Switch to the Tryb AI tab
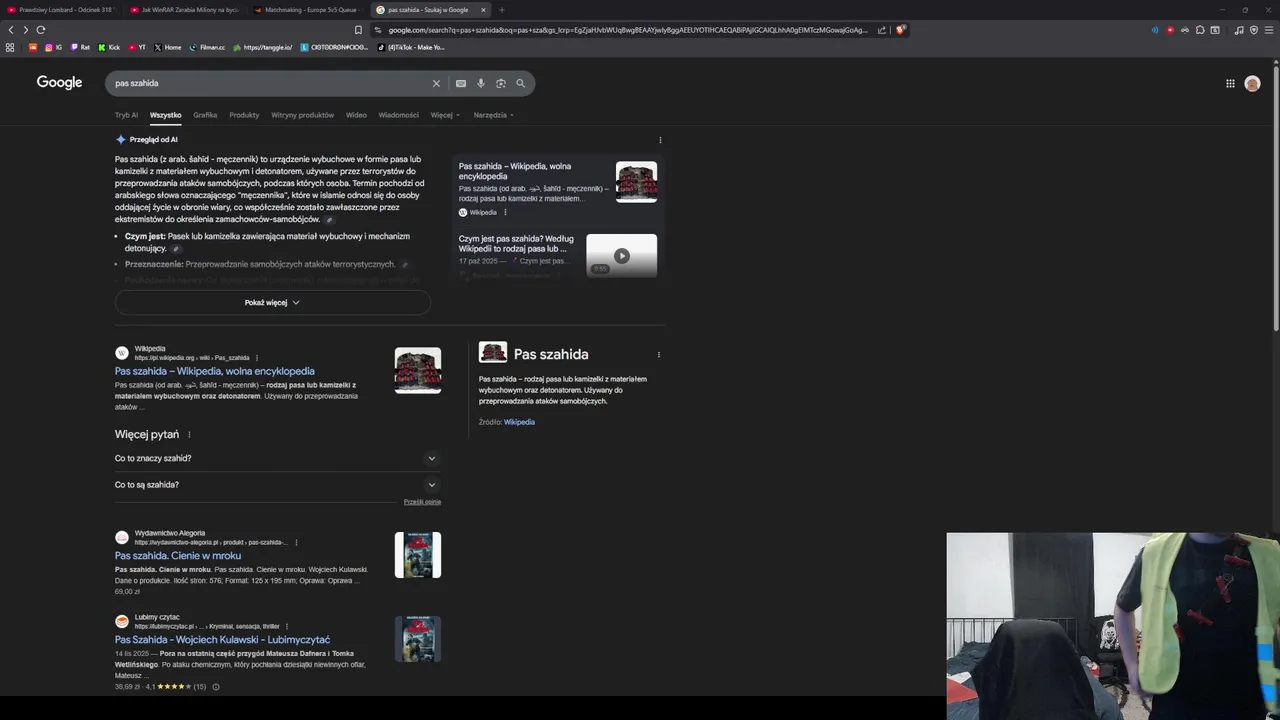Screen dimensions: 1280x720 pos(126,115)
